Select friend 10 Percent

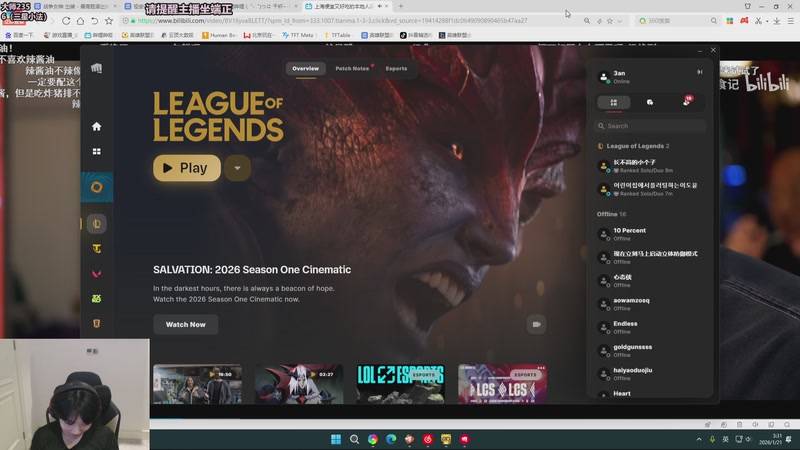tap(649, 234)
